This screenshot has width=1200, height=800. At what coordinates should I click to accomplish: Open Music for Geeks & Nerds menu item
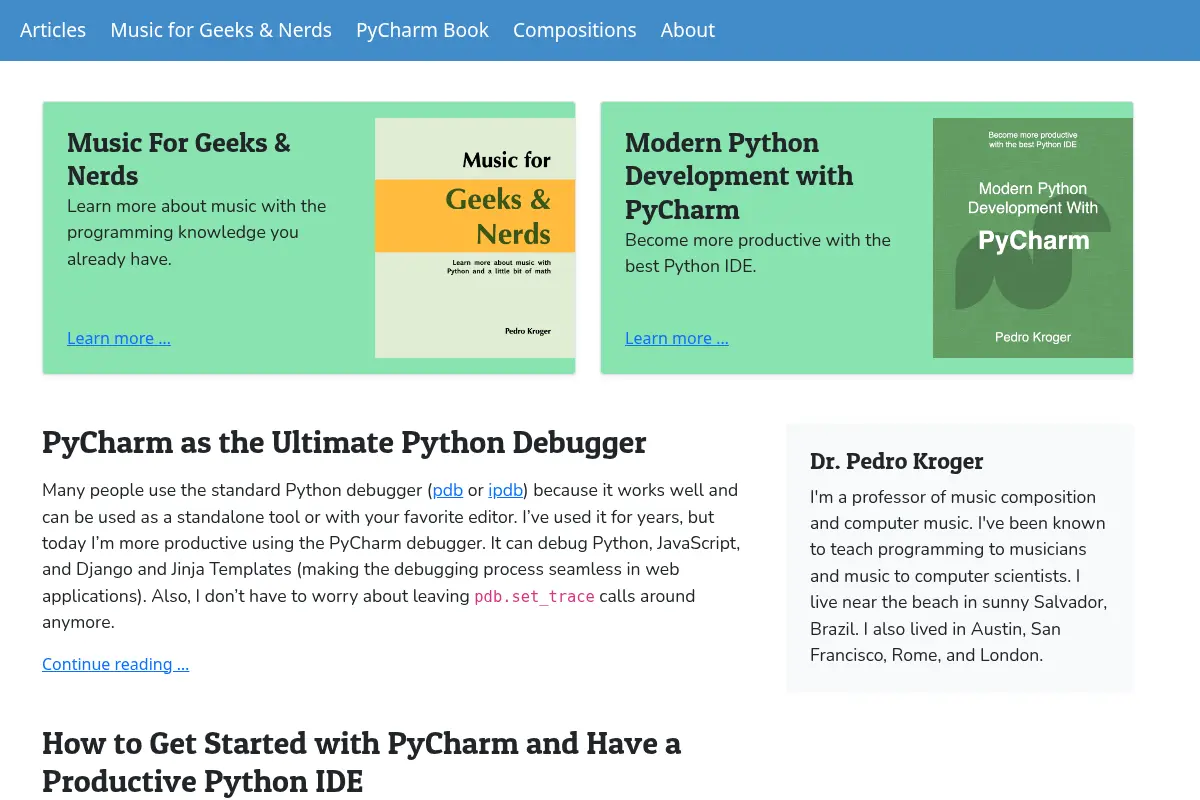[x=221, y=30]
